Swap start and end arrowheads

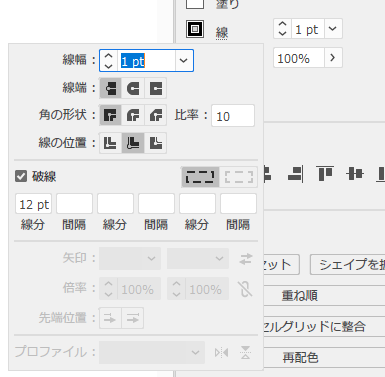[246, 259]
